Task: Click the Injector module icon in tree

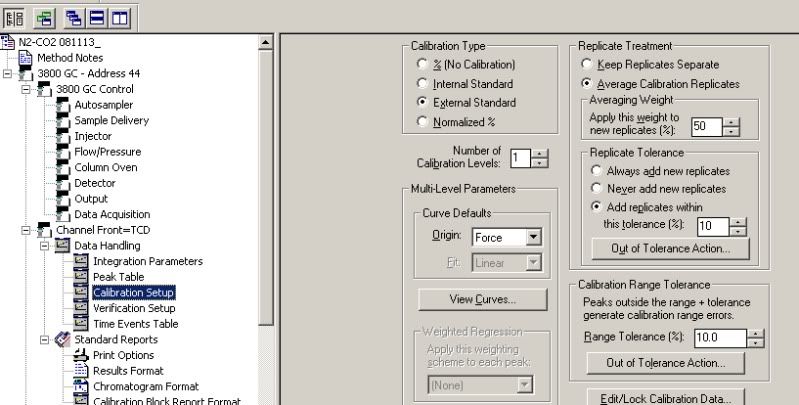Action: pyautogui.click(x=62, y=136)
